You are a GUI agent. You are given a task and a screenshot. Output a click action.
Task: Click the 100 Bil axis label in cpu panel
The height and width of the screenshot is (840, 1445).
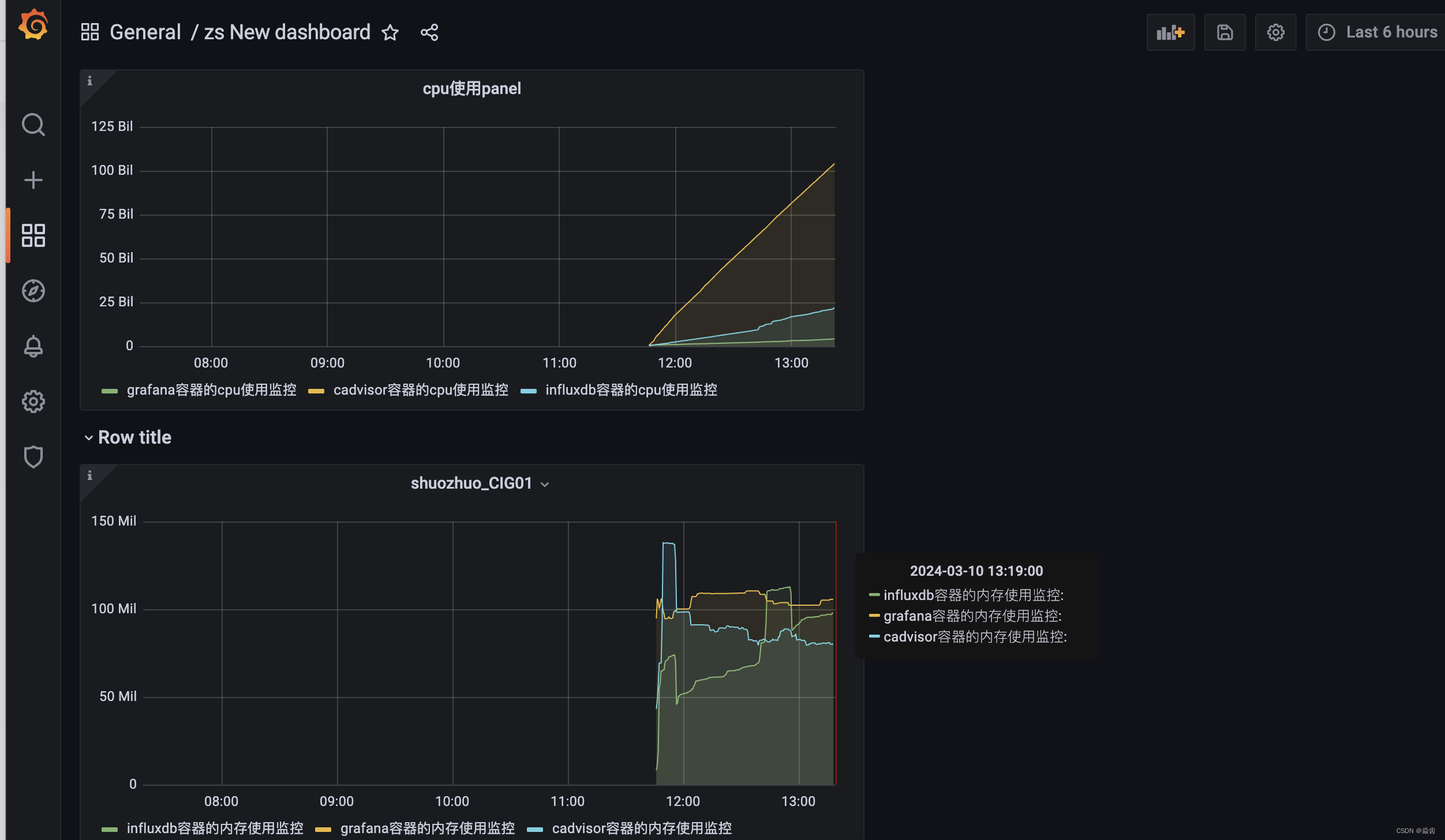pyautogui.click(x=112, y=170)
